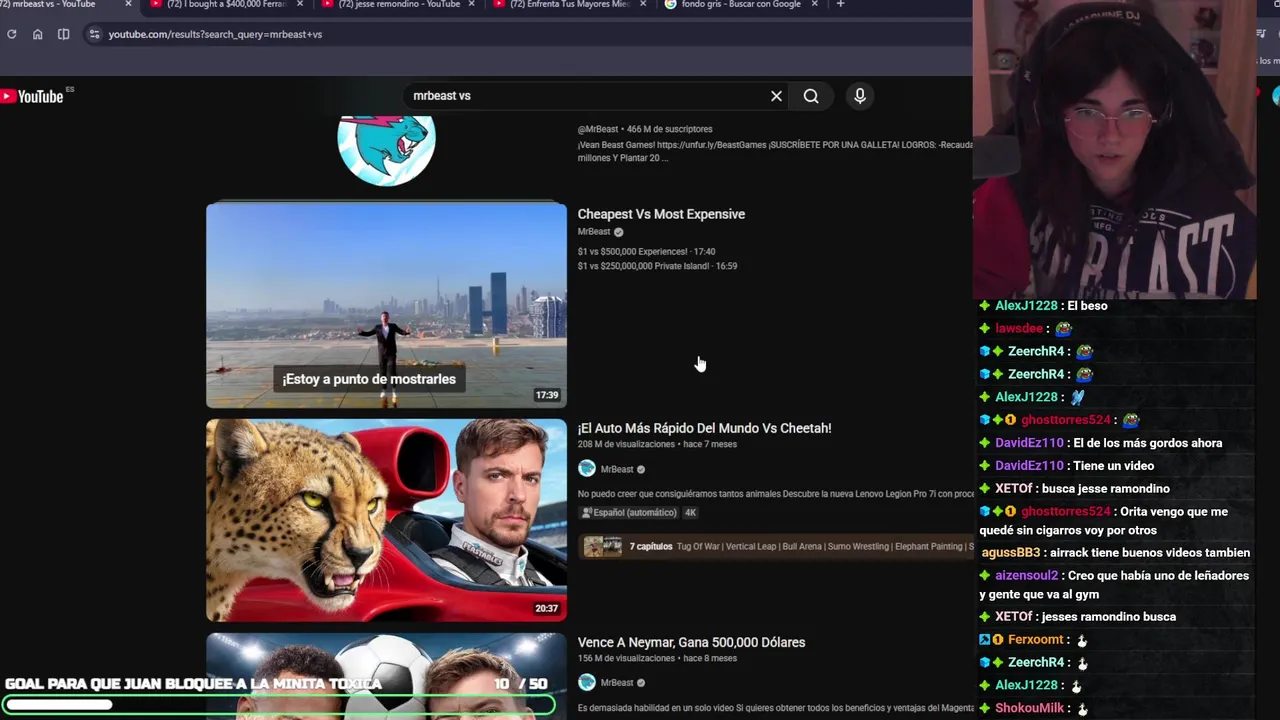Switch to the 'fondo gris - Buscar con Google' tab
The width and height of the screenshot is (1280, 720).
(740, 4)
